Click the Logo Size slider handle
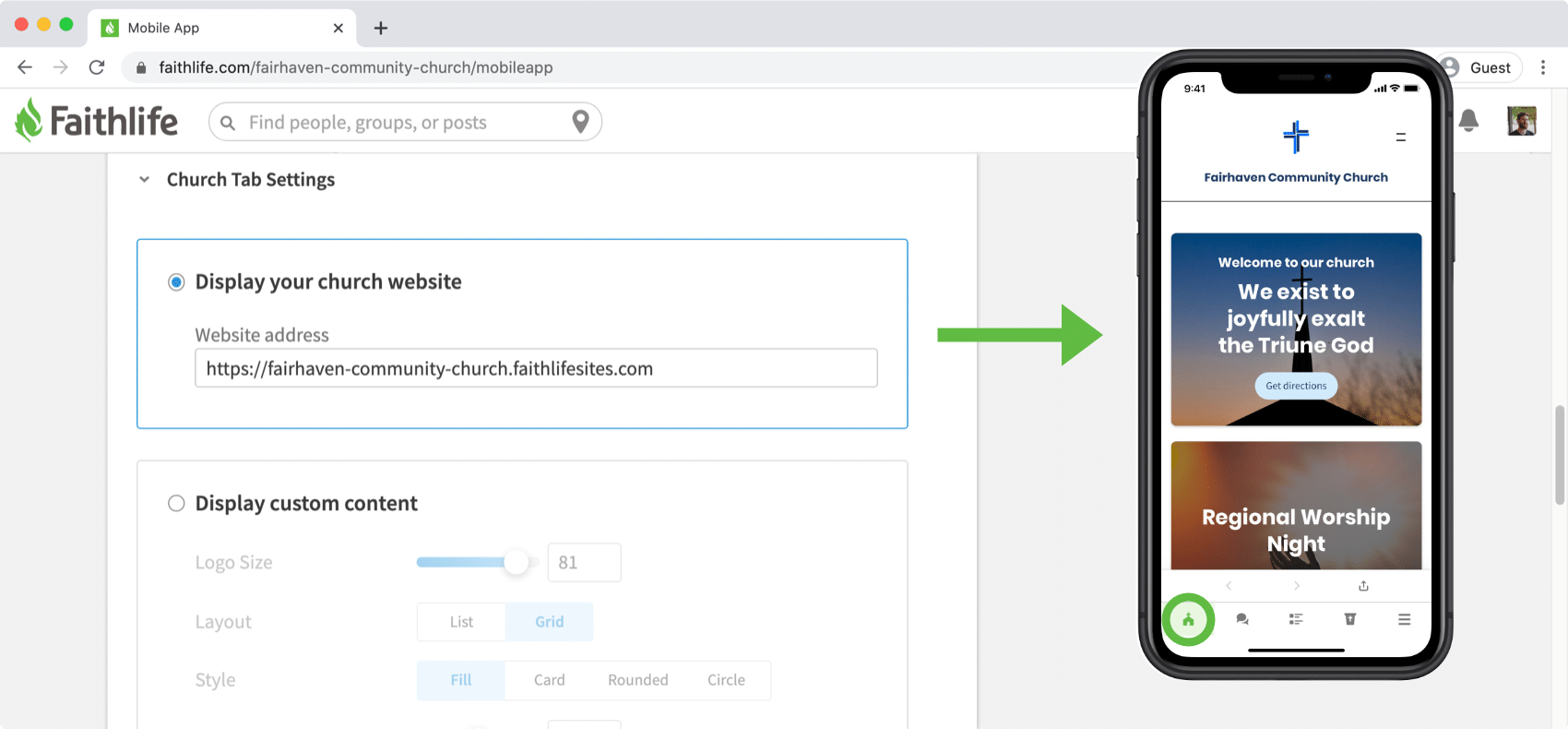This screenshot has height=729, width=1568. (x=517, y=562)
